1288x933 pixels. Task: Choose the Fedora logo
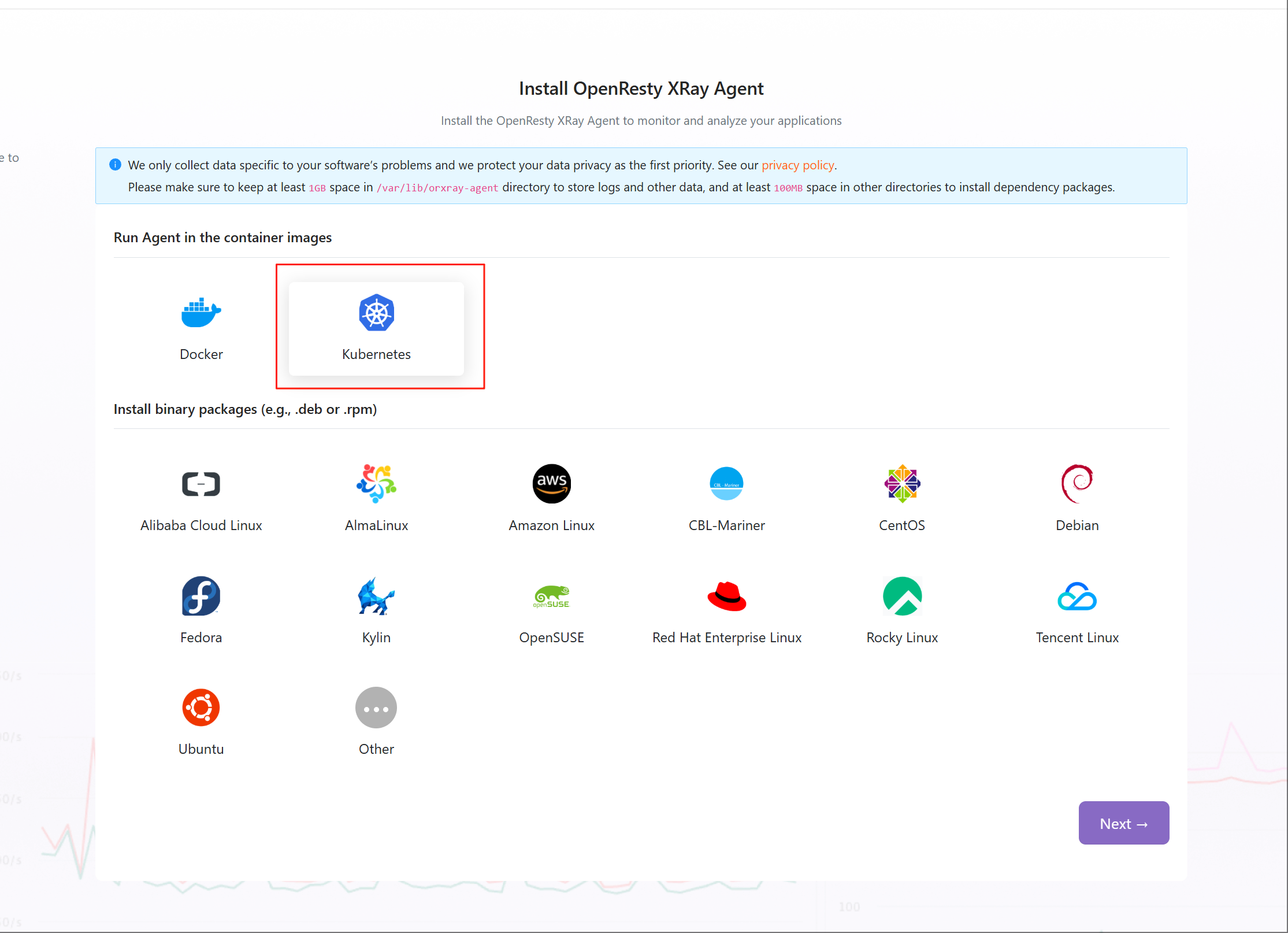pyautogui.click(x=201, y=595)
